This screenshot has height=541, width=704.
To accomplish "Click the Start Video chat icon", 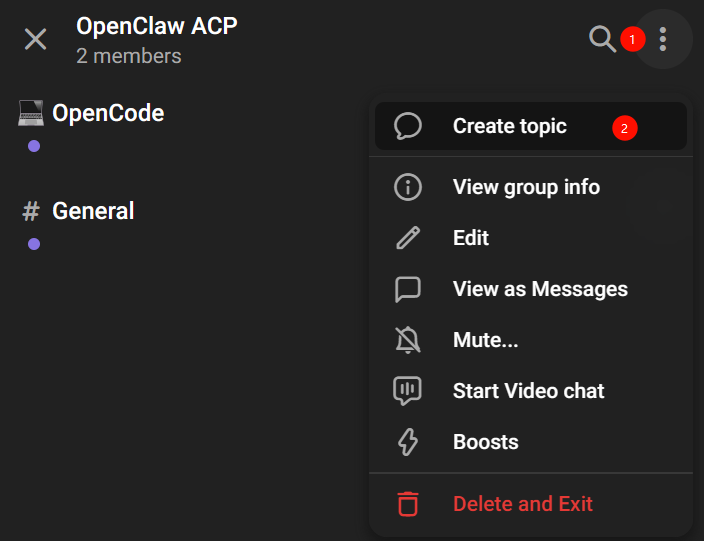I will pos(408,391).
